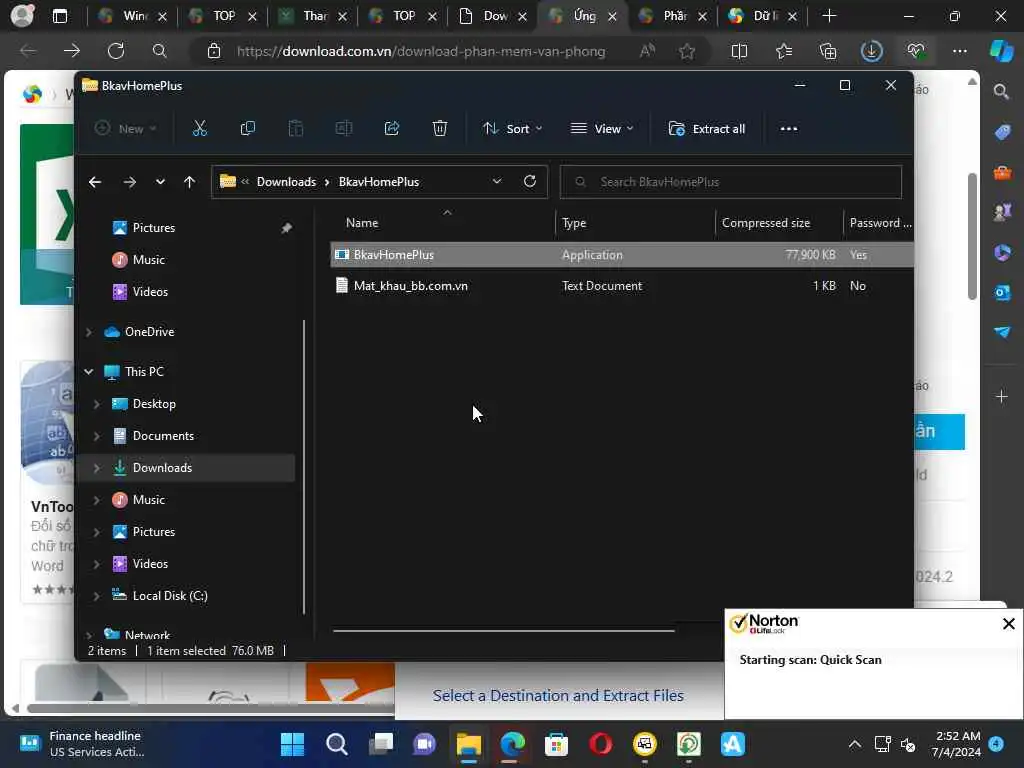Click the file list horizontal scrollbar
Screen dimensions: 1024x768
click(503, 631)
